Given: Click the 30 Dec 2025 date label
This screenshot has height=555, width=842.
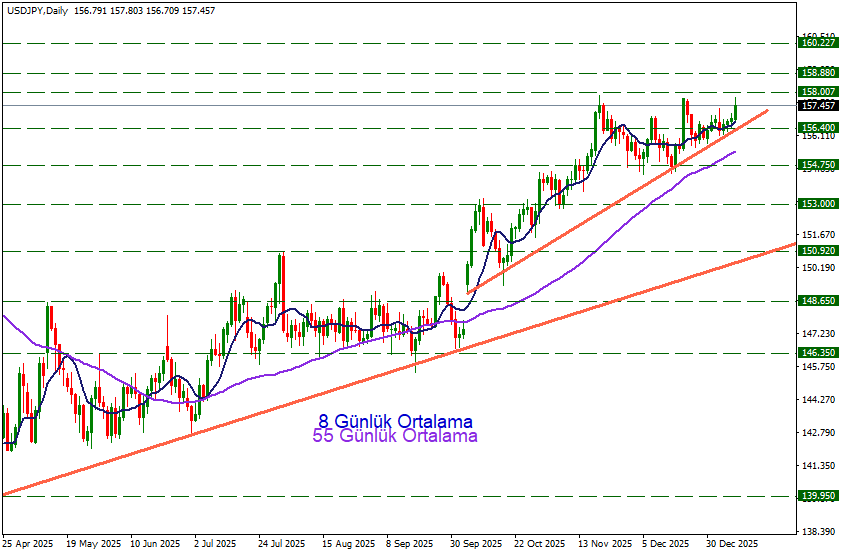Looking at the screenshot, I should point(730,544).
